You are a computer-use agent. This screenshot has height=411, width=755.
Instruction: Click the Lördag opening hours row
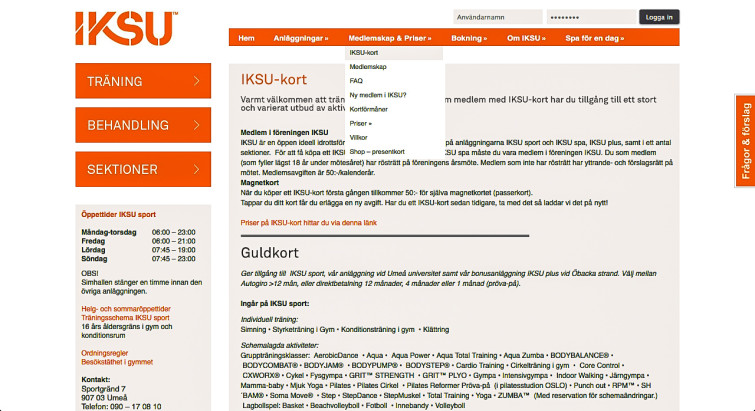coord(138,250)
